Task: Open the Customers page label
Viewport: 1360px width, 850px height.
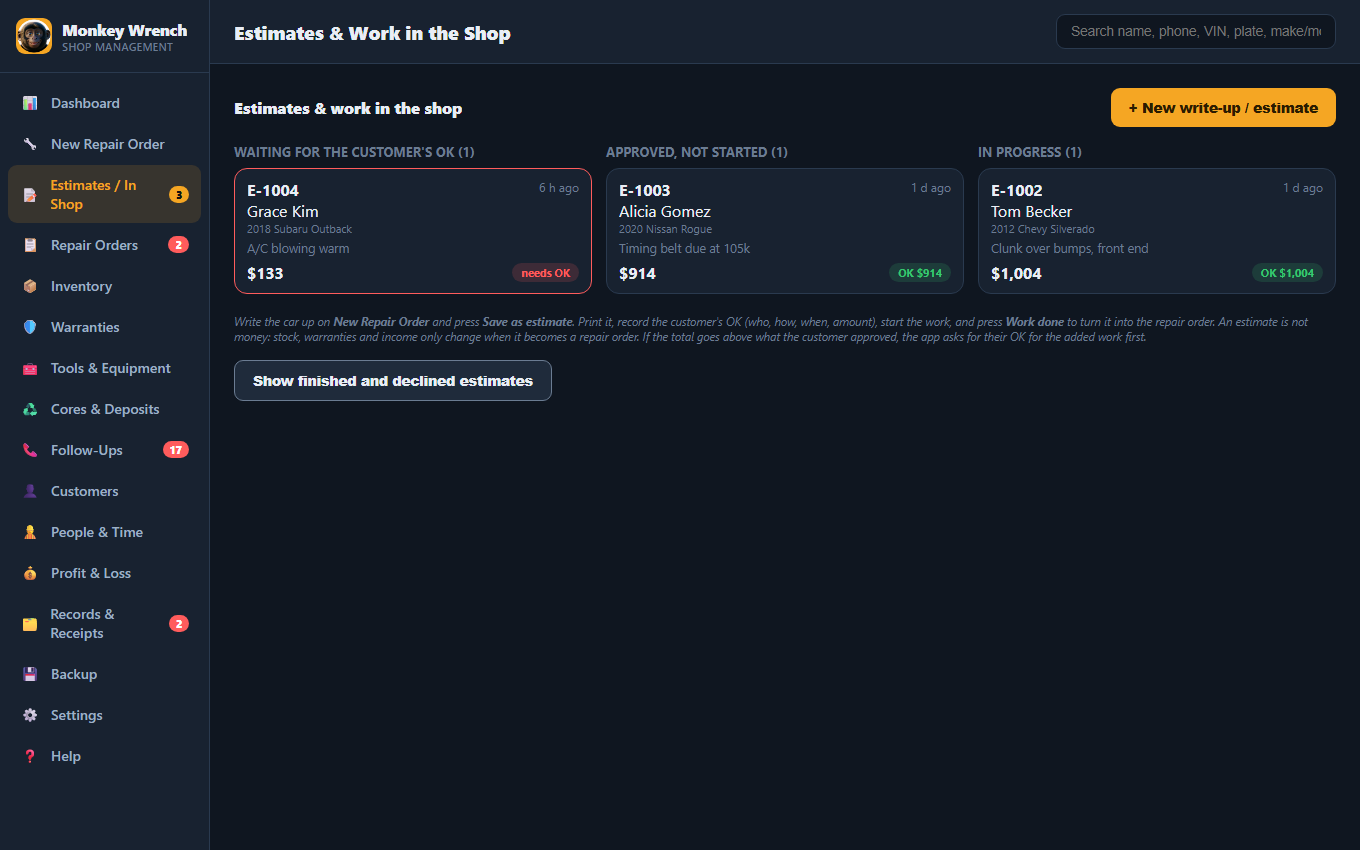Action: [84, 491]
